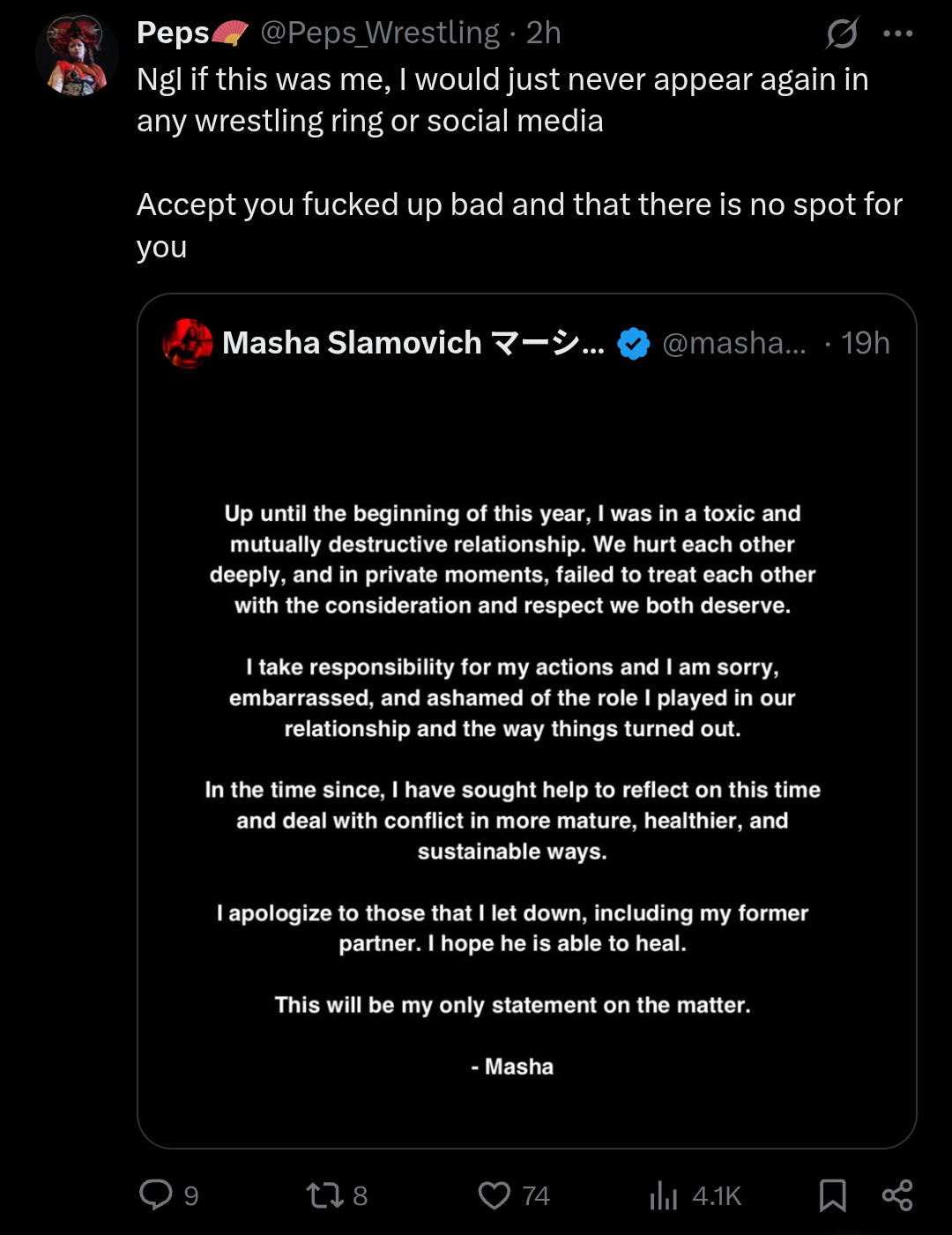The width and height of the screenshot is (952, 1235).
Task: Click the @masha... handle in quote
Action: tap(733, 343)
